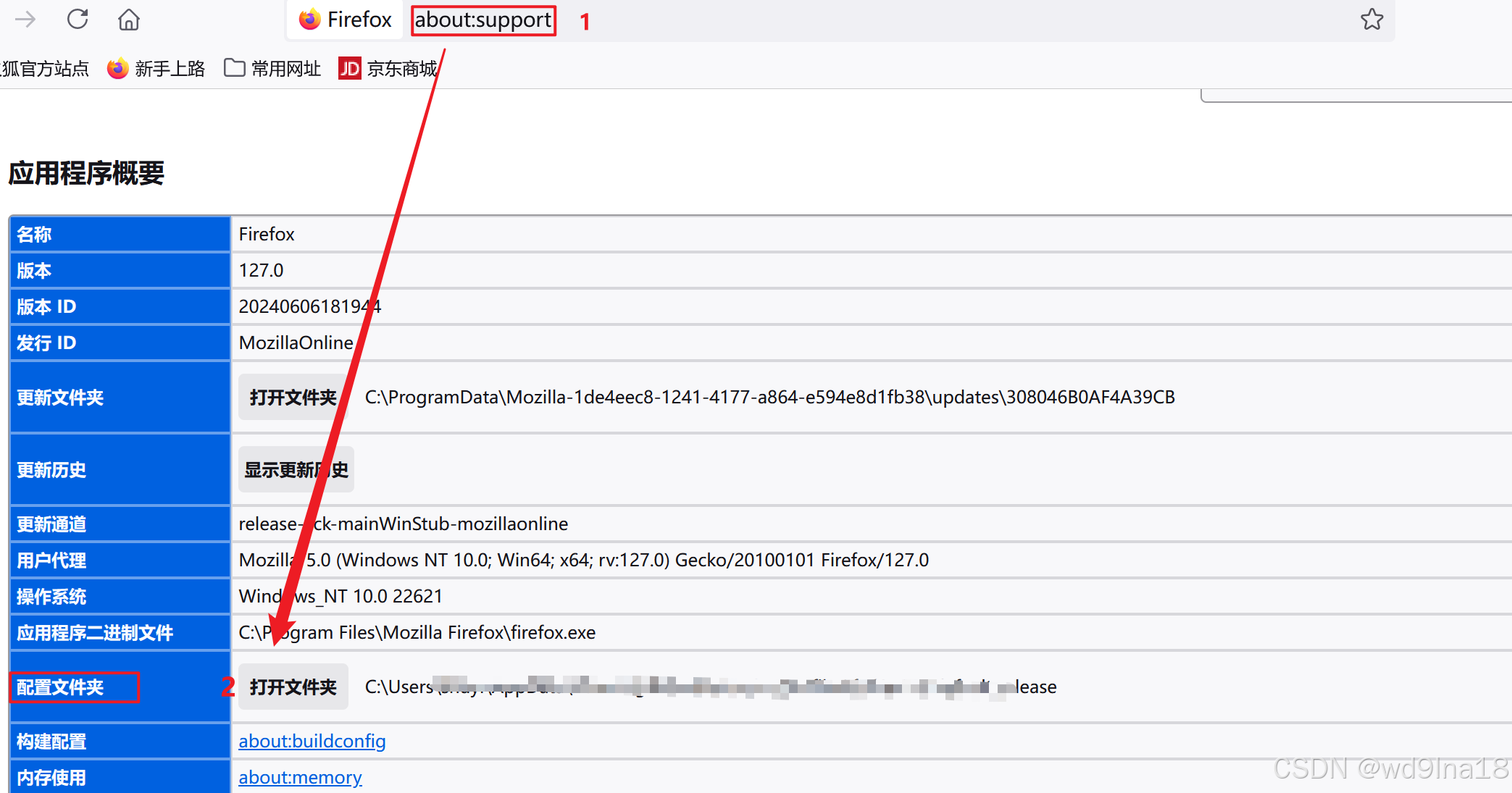Viewport: 1512px width, 793px height.
Task: Select the release-cck-mainWinStub-mozillaonline channel text
Action: (x=404, y=524)
